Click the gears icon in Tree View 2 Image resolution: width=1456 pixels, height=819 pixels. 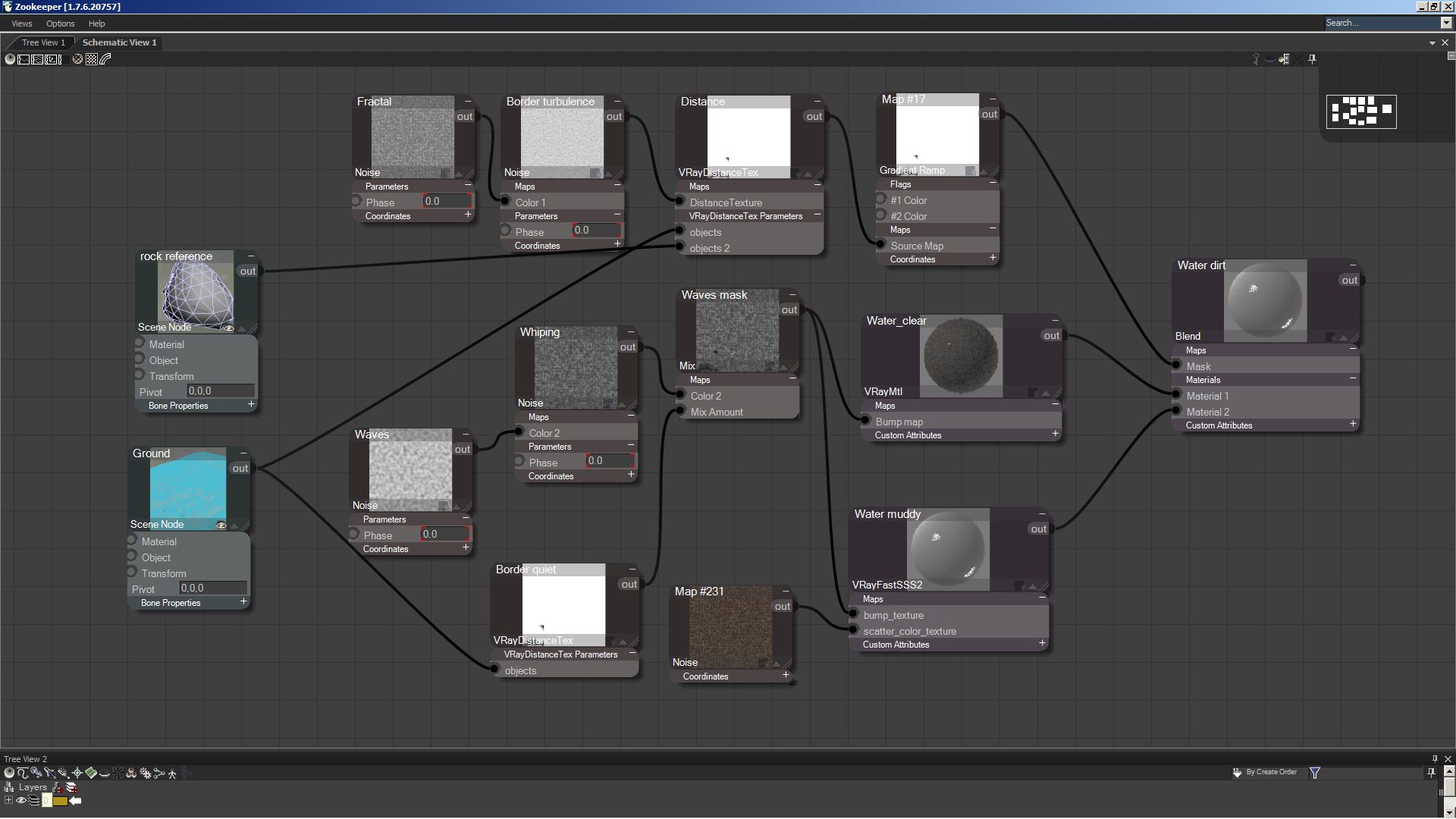[x=145, y=773]
